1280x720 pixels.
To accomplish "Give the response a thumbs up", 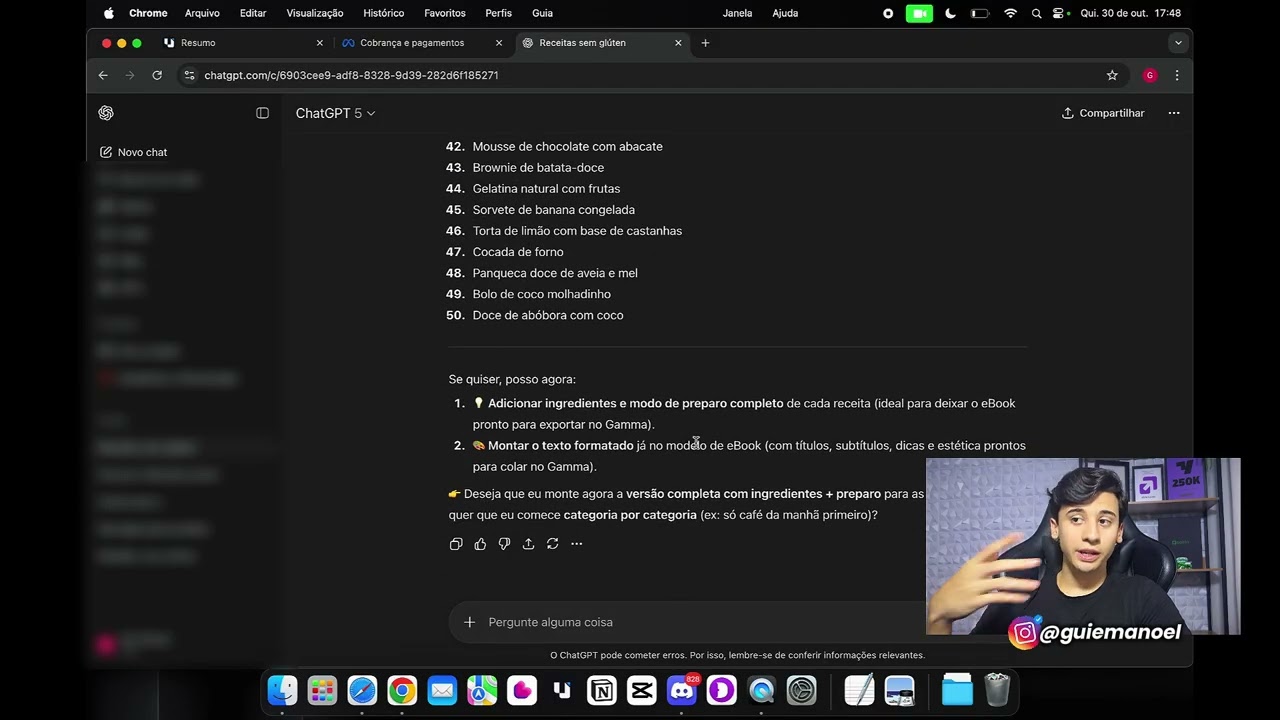I will (x=480, y=544).
